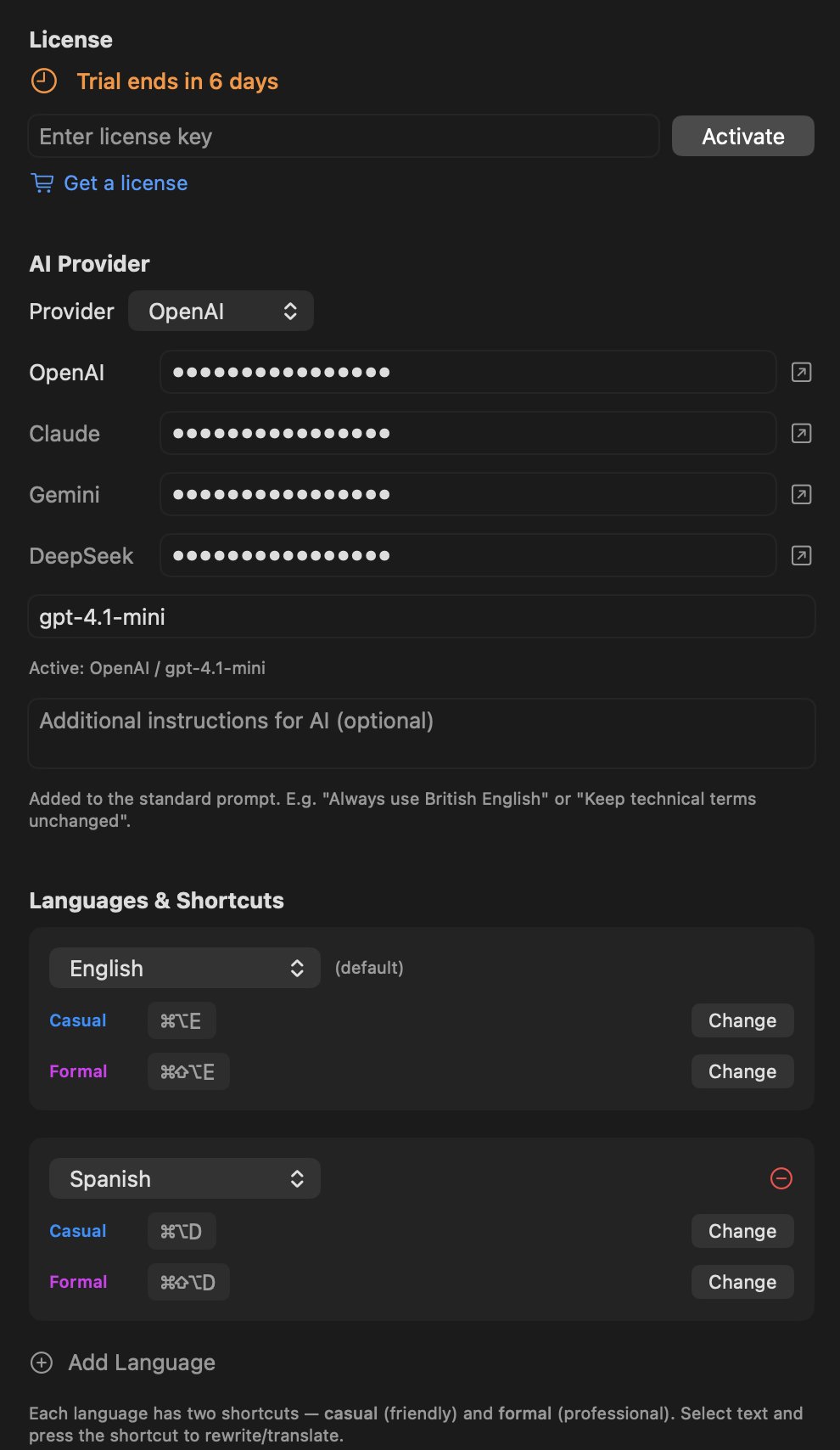Click the 'License' heading
Screen dimensions: 840x1450
(70, 40)
